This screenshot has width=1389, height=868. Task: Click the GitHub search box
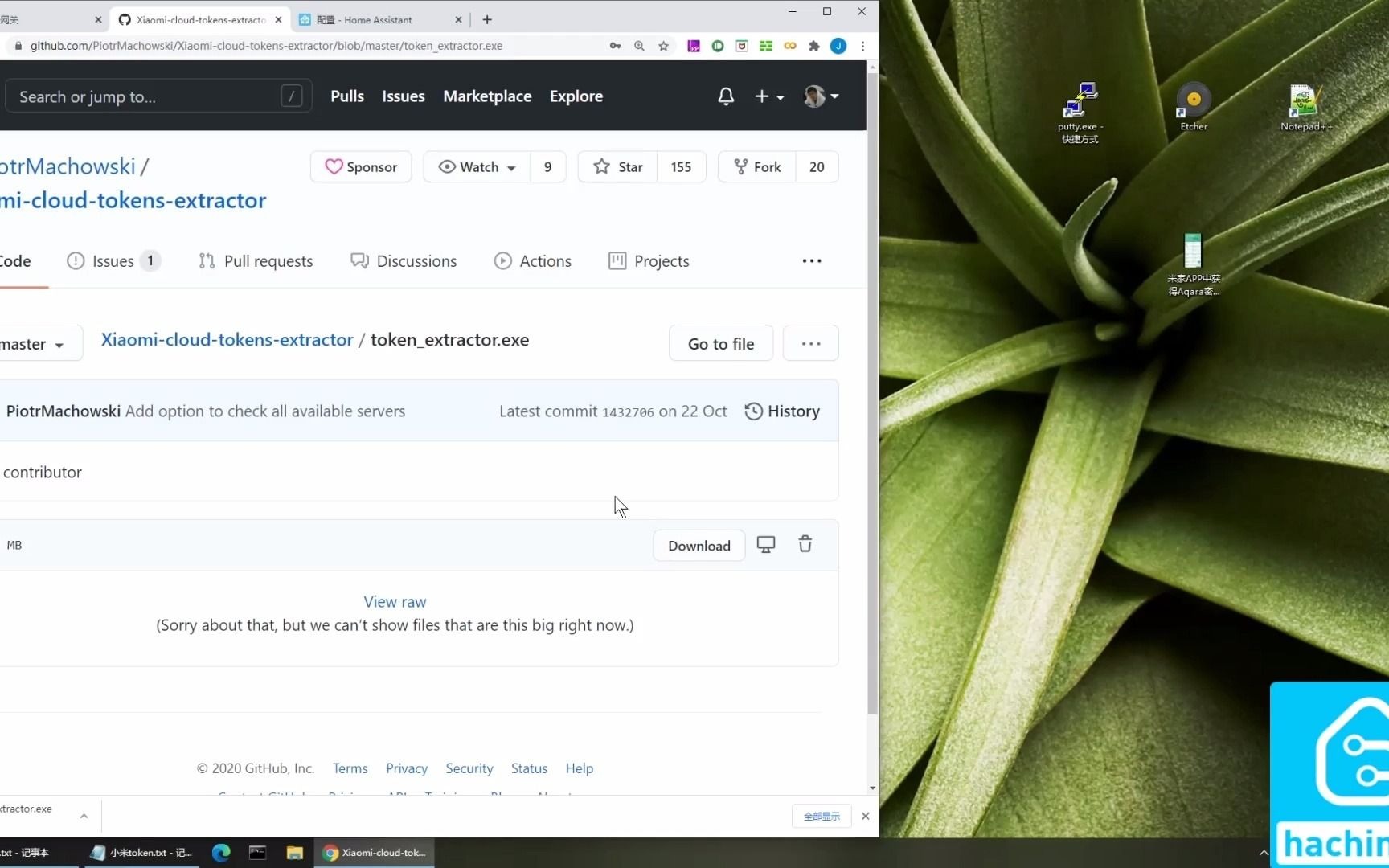[158, 96]
